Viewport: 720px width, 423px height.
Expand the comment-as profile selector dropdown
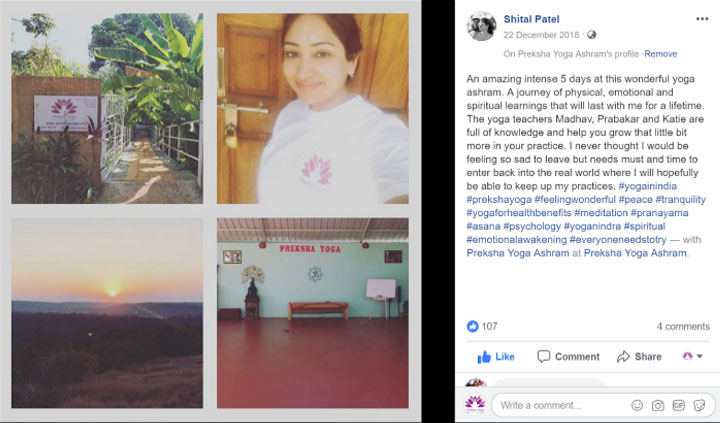pyautogui.click(x=693, y=356)
